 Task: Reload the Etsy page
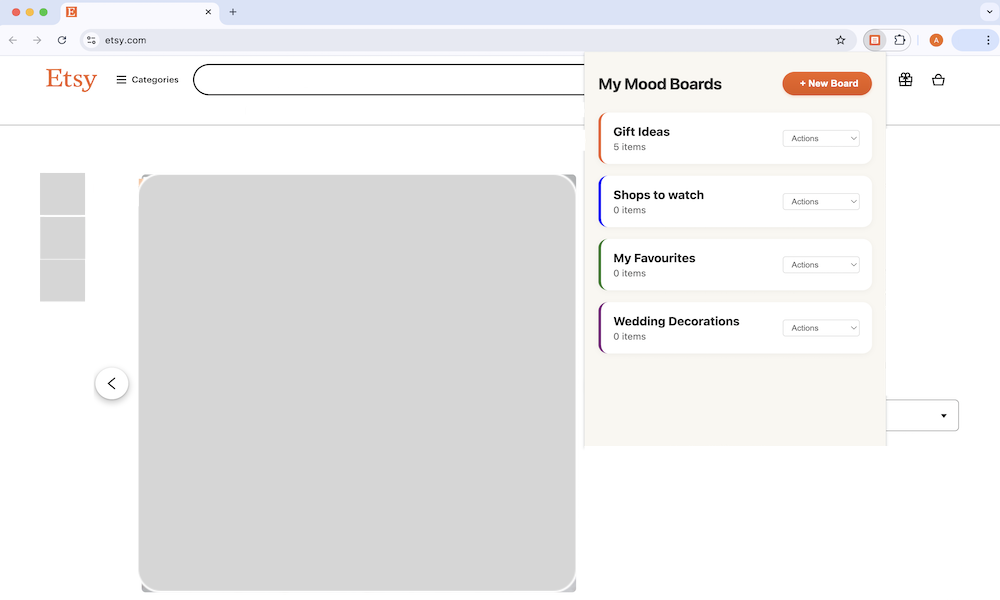62,40
